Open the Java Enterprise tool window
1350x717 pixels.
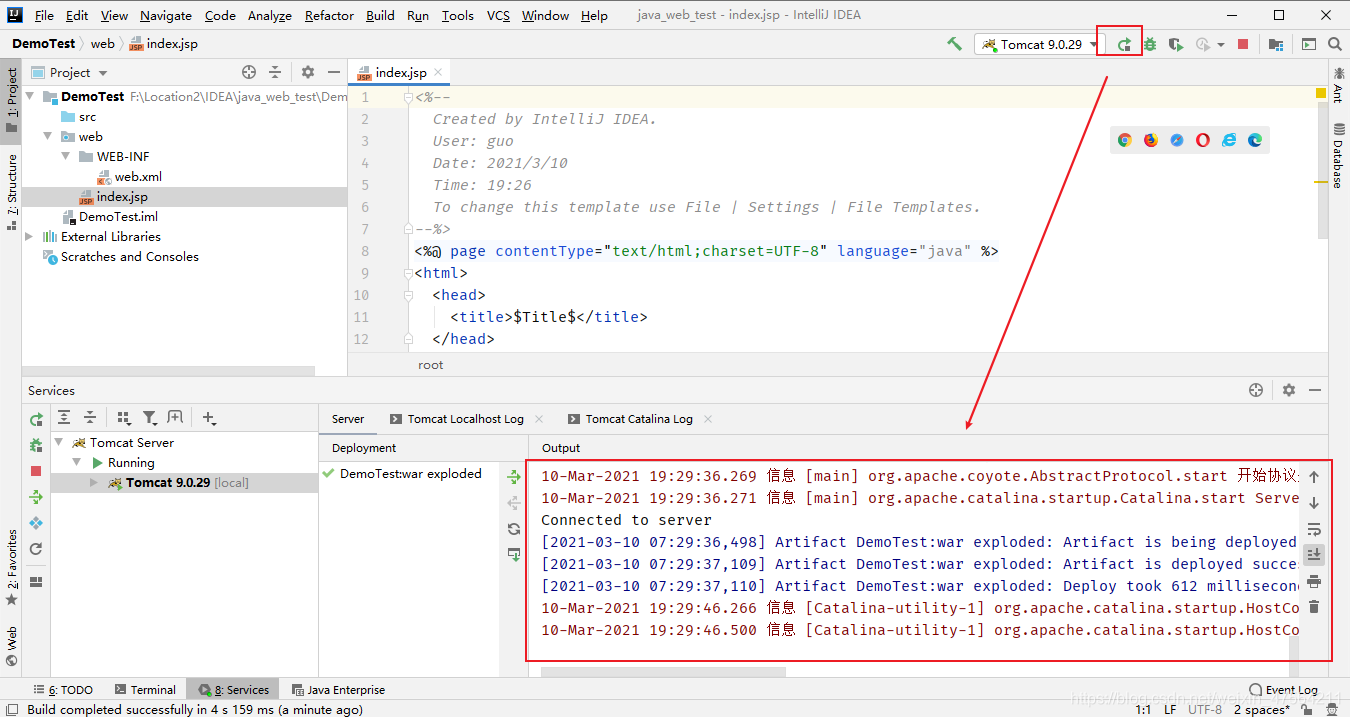tap(338, 690)
